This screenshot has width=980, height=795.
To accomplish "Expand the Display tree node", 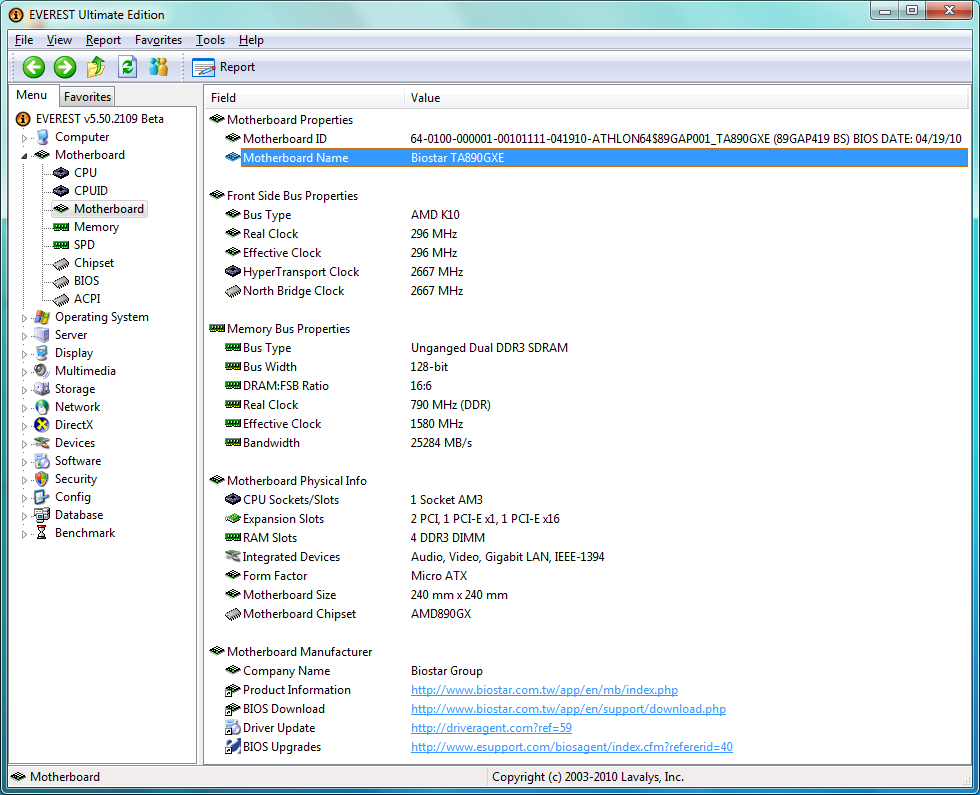I will click(x=24, y=354).
